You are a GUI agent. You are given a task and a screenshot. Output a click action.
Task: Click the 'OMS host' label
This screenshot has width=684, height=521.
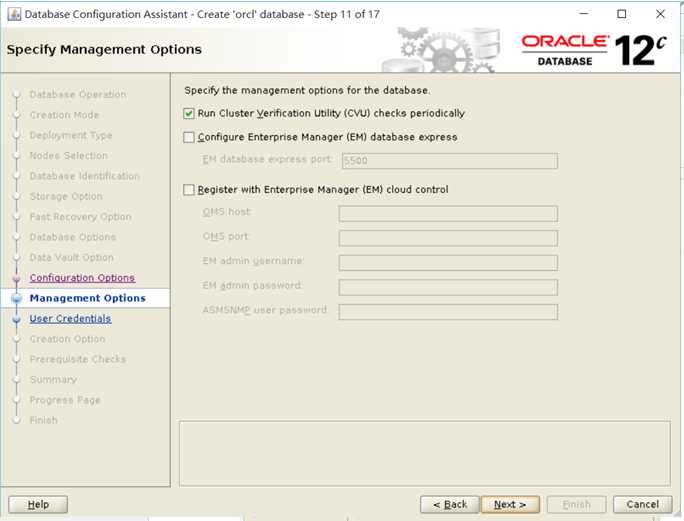pos(227,212)
